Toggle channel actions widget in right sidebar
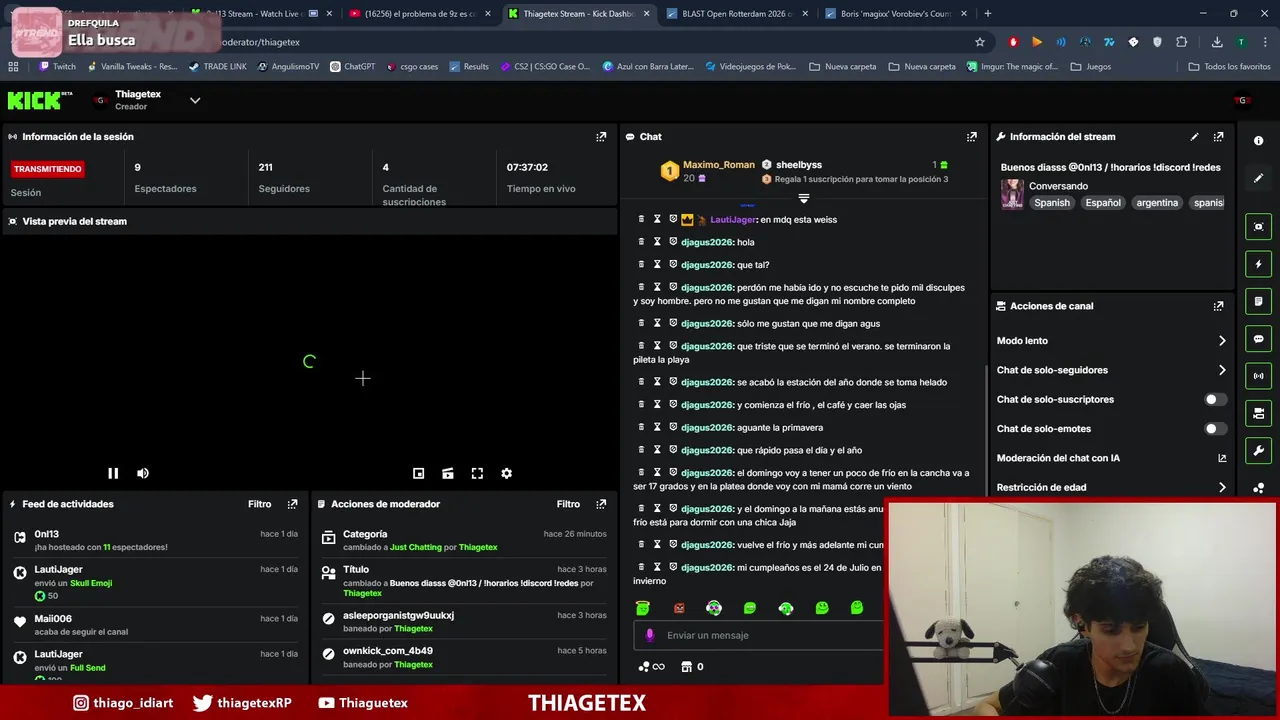This screenshot has height=720, width=1280. tap(1258, 413)
